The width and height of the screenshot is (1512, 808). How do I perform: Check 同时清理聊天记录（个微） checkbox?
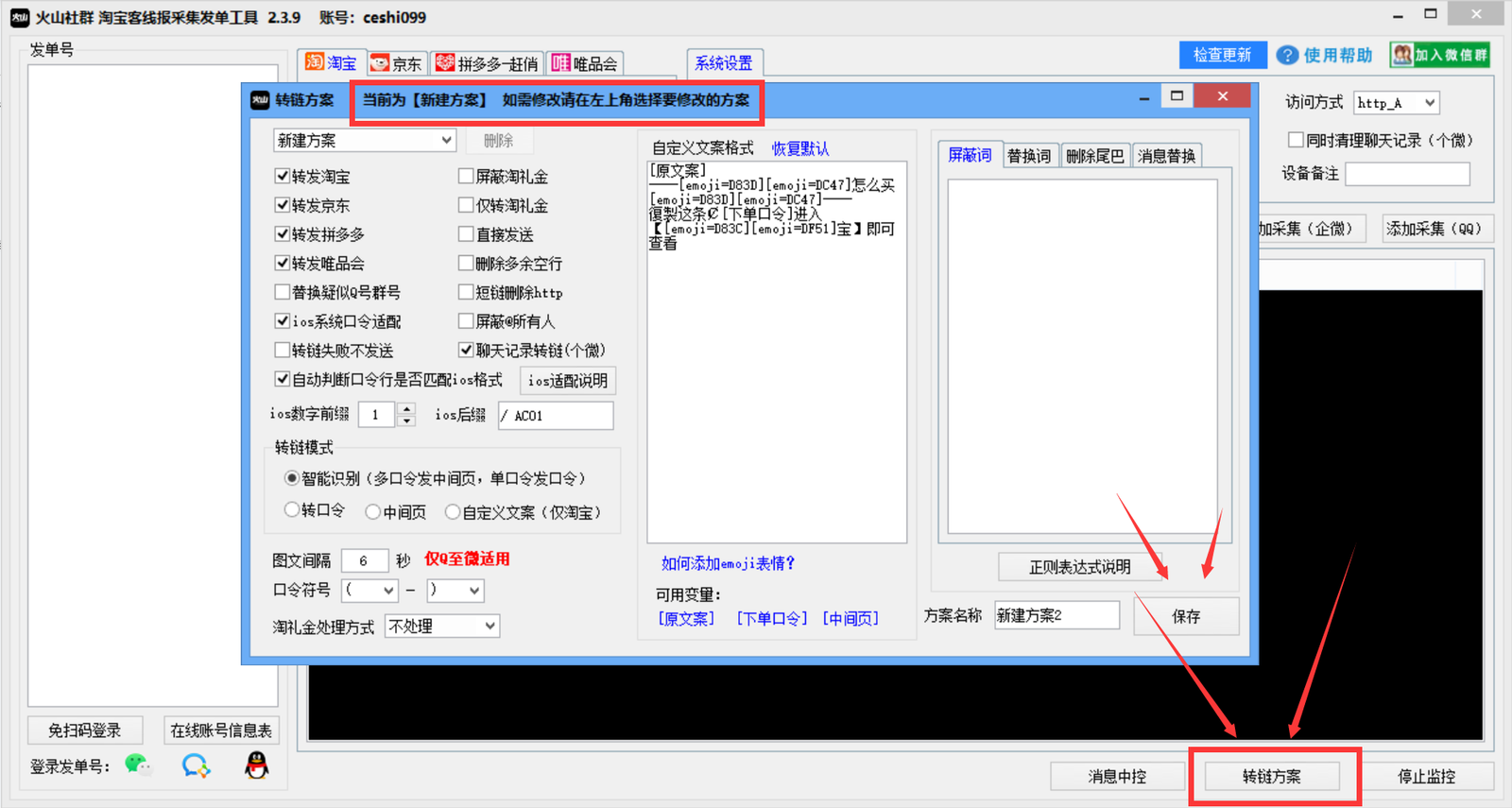[1296, 140]
